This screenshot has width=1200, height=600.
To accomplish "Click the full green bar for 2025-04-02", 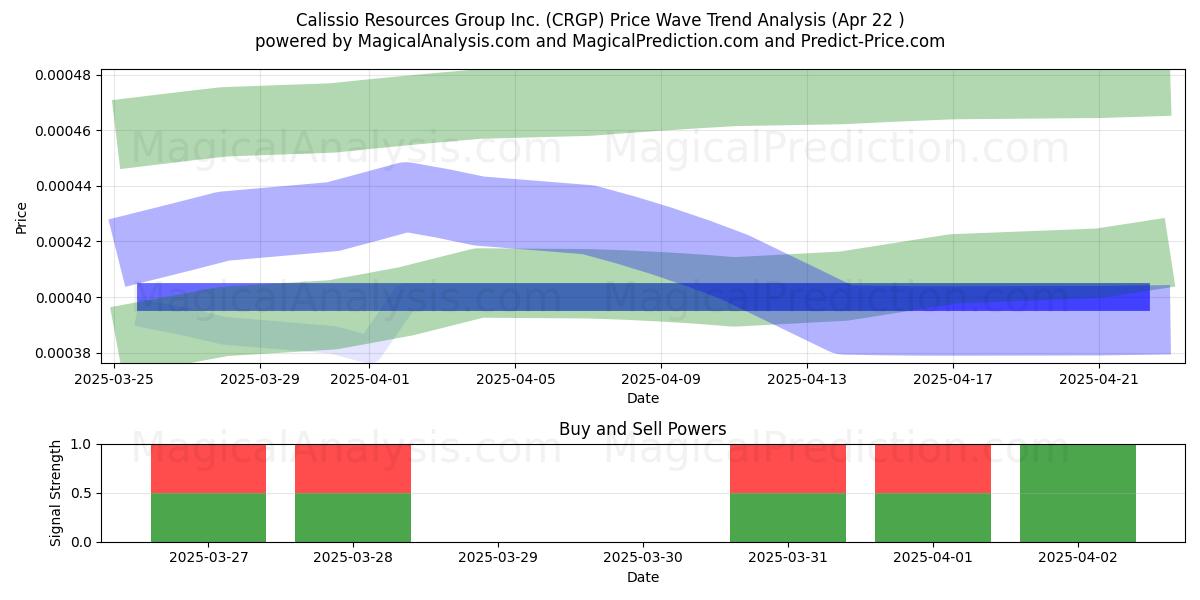I will [x=1078, y=493].
